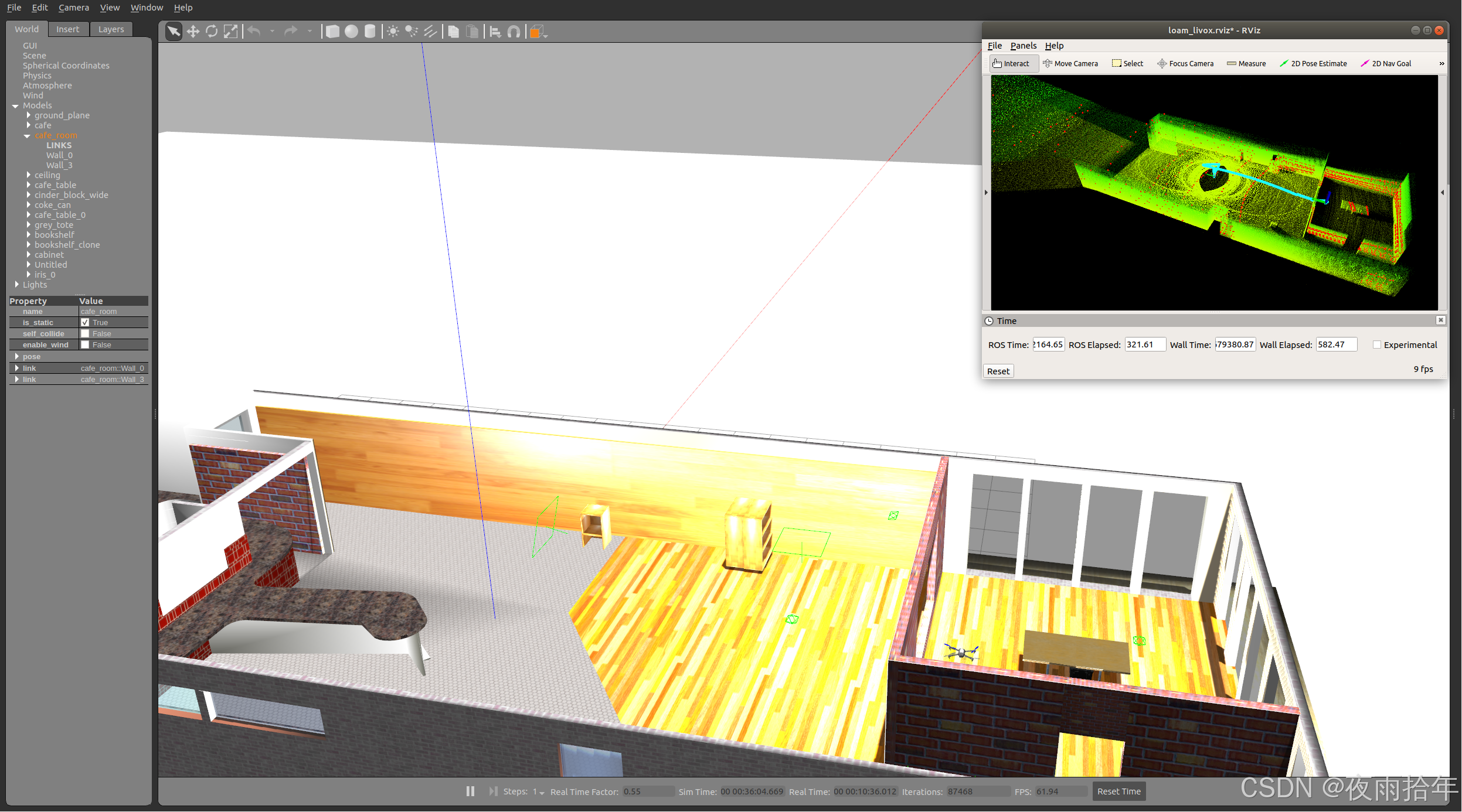Insert a sphere shape
This screenshot has height=812, width=1462.
point(351,32)
